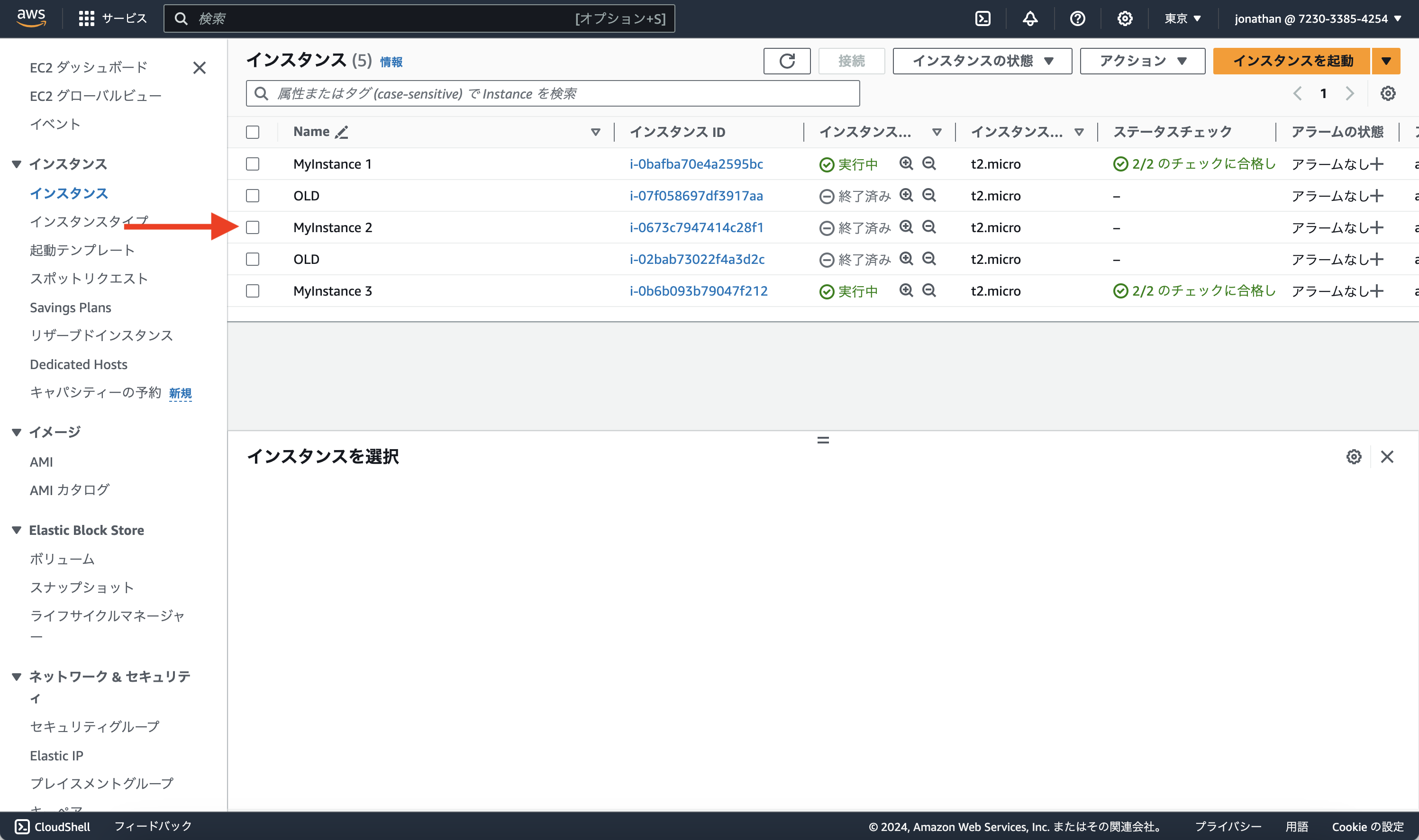Open instance i-0bafba70e4a2595bc details link
The width and height of the screenshot is (1419, 840).
697,163
